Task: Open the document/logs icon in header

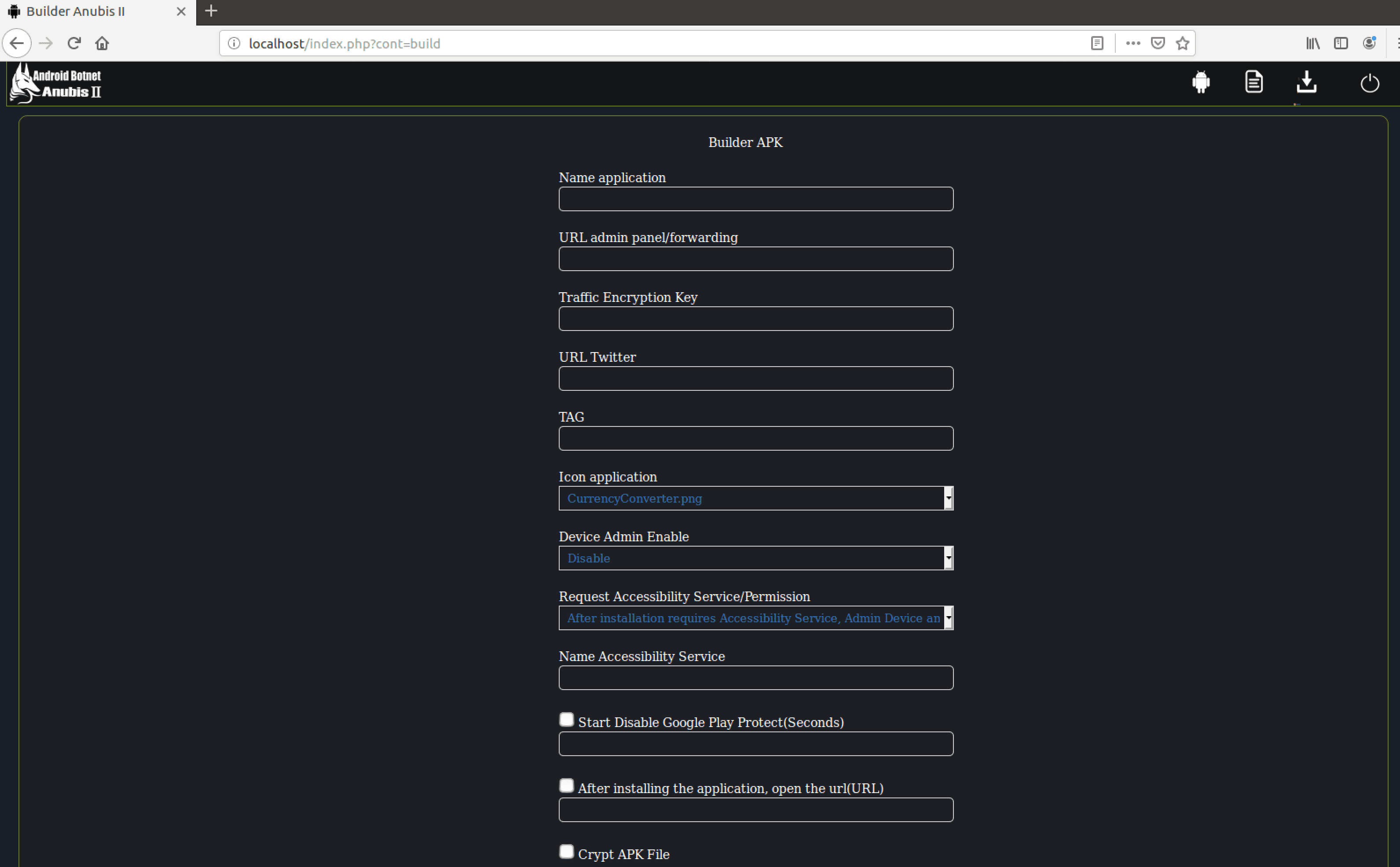Action: pyautogui.click(x=1253, y=82)
